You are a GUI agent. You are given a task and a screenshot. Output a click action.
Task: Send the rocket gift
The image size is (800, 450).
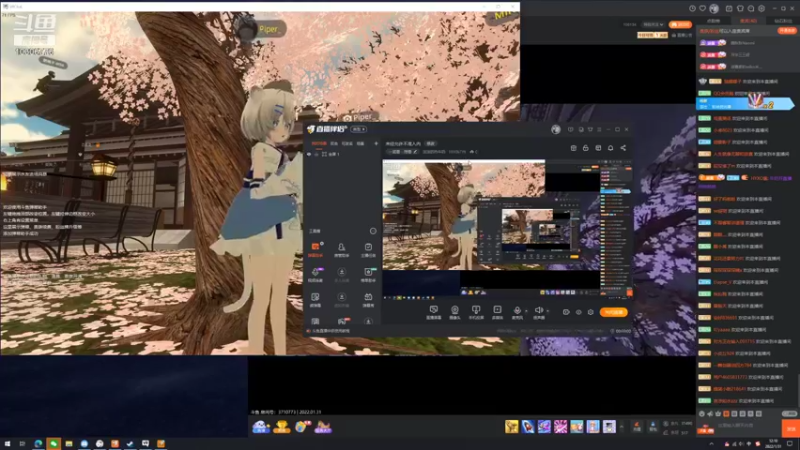click(528, 426)
